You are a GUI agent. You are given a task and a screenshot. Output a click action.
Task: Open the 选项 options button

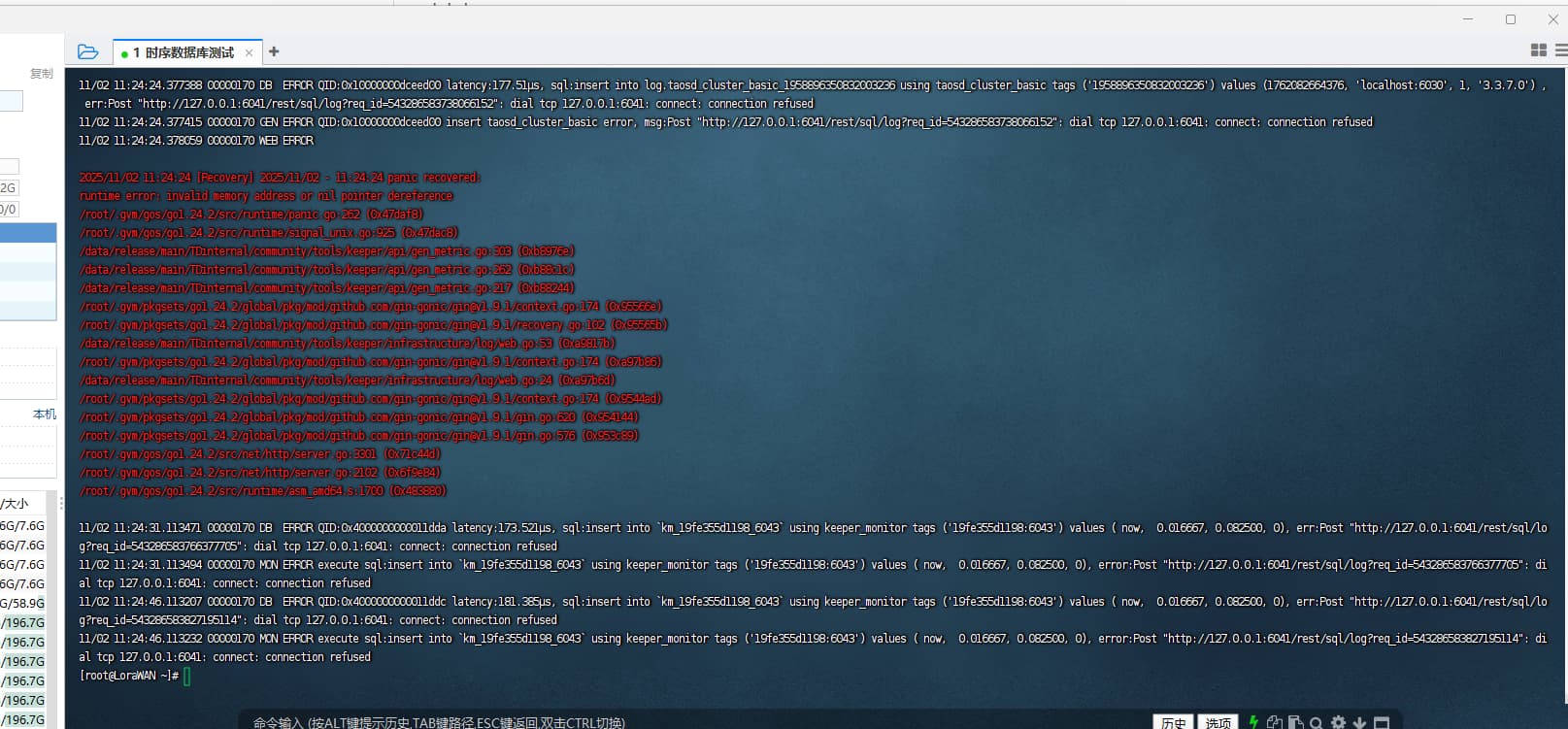point(1218,722)
